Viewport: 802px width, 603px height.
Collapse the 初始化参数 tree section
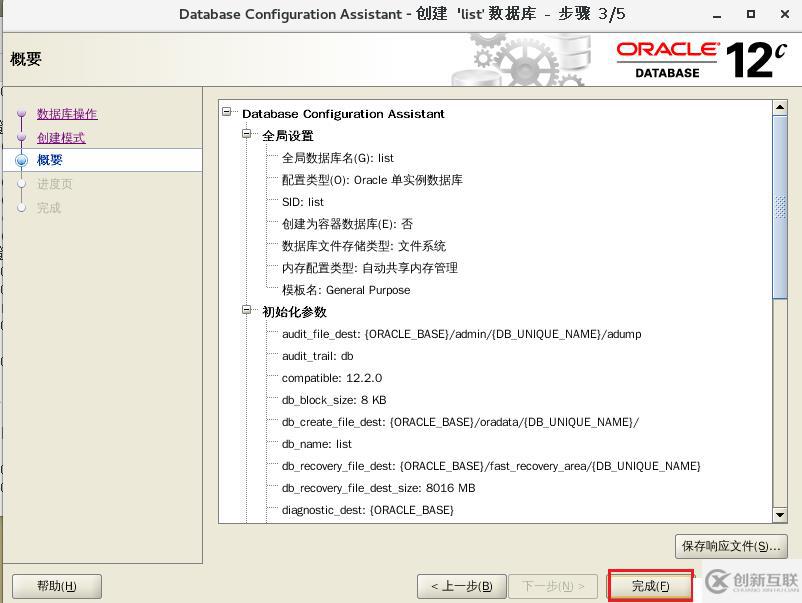(247, 310)
